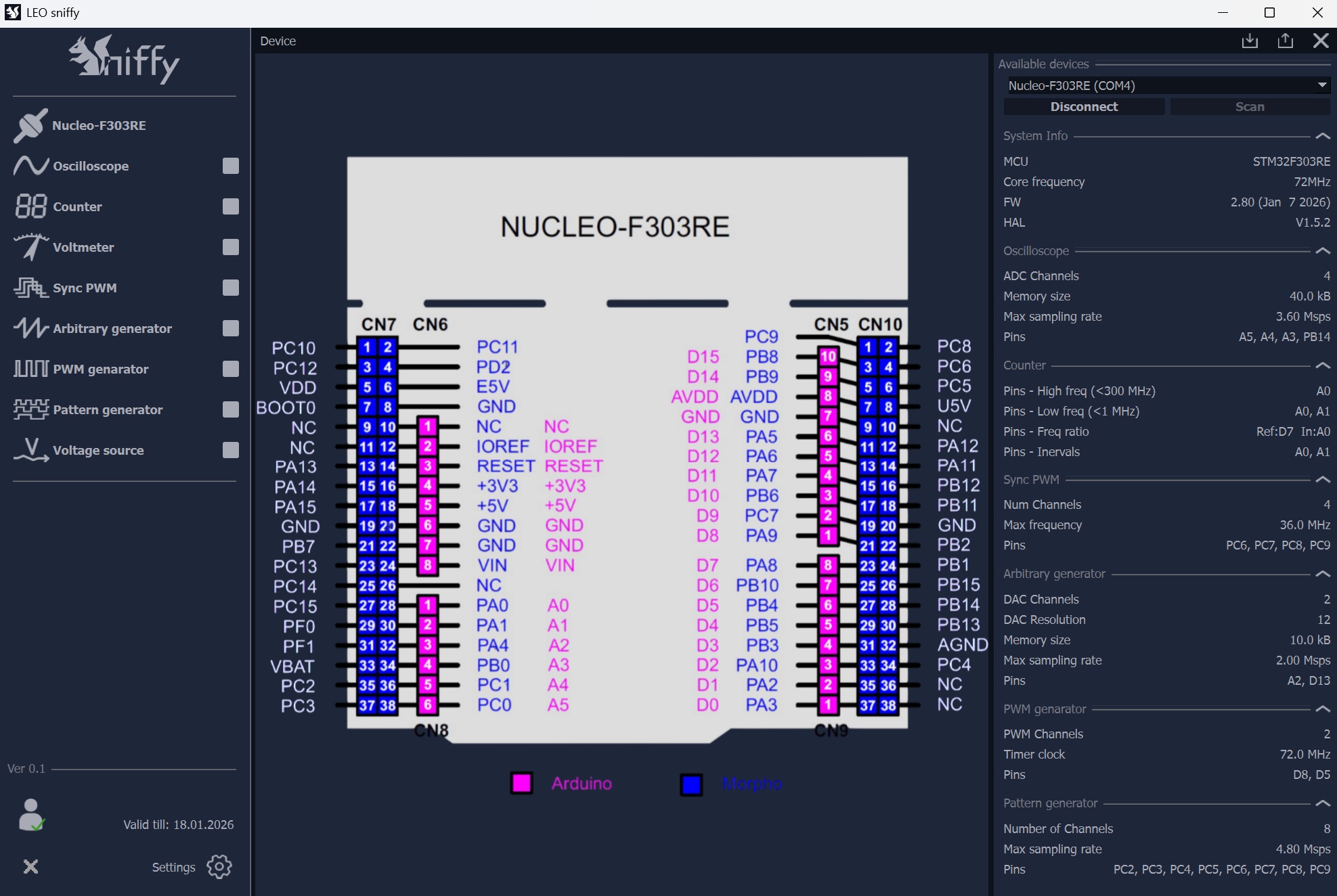Select the Pattern generator icon
This screenshot has width=1337, height=896.
(30, 409)
